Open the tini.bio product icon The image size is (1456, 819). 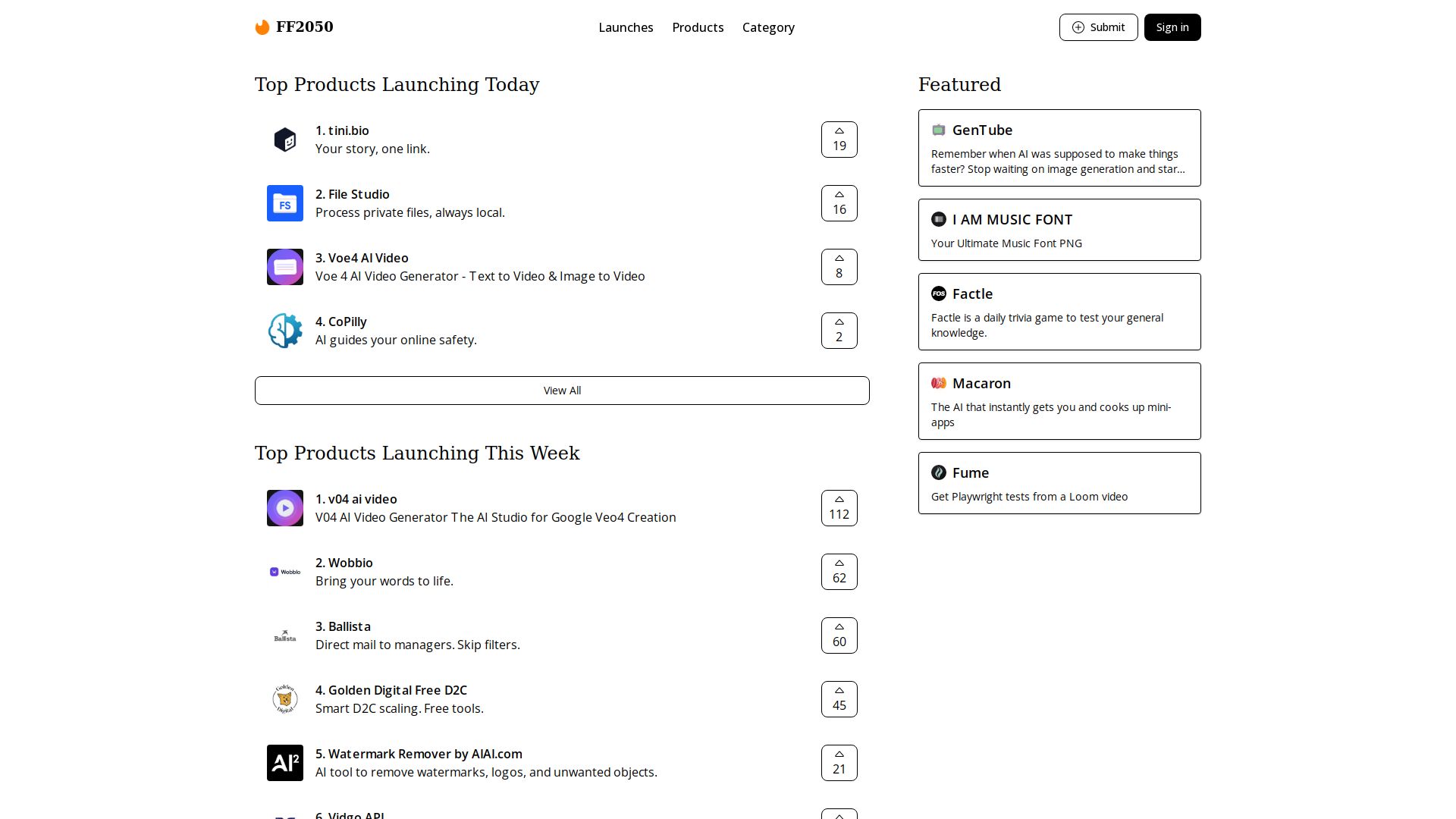[285, 140]
